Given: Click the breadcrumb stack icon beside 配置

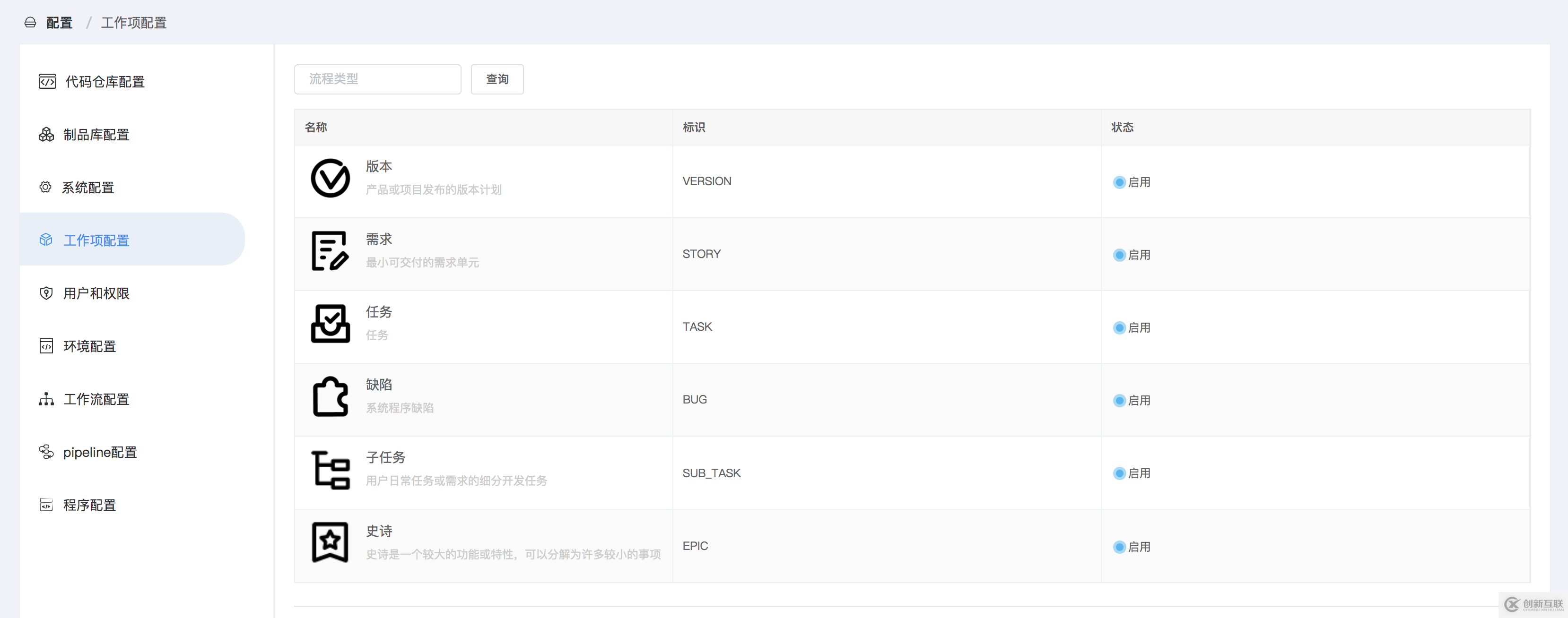Looking at the screenshot, I should pyautogui.click(x=30, y=23).
